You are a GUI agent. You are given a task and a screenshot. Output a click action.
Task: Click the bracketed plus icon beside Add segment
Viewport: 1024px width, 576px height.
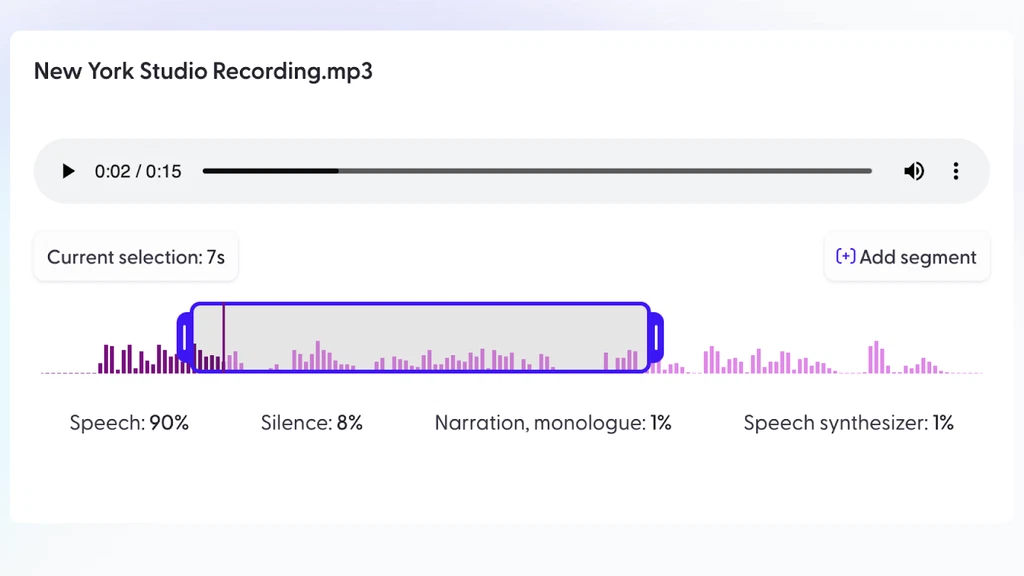click(845, 257)
